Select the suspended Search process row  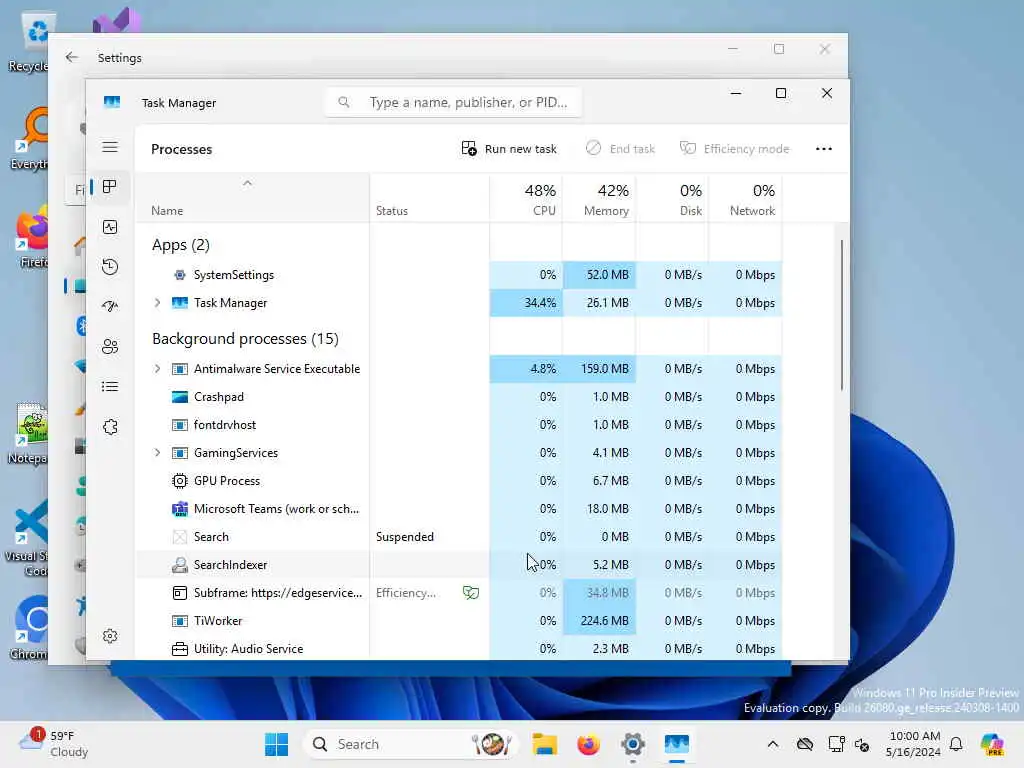point(460,537)
